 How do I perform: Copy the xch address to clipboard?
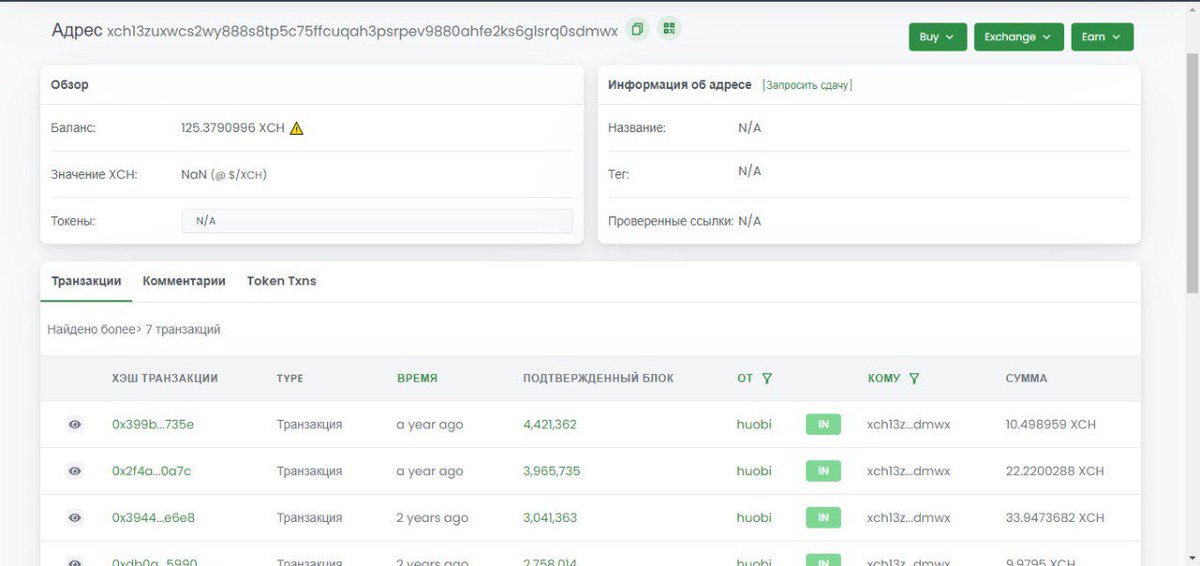[637, 30]
